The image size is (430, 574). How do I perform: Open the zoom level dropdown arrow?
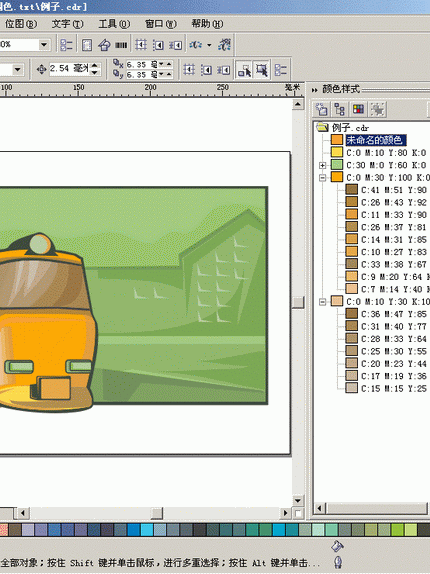pyautogui.click(x=44, y=45)
